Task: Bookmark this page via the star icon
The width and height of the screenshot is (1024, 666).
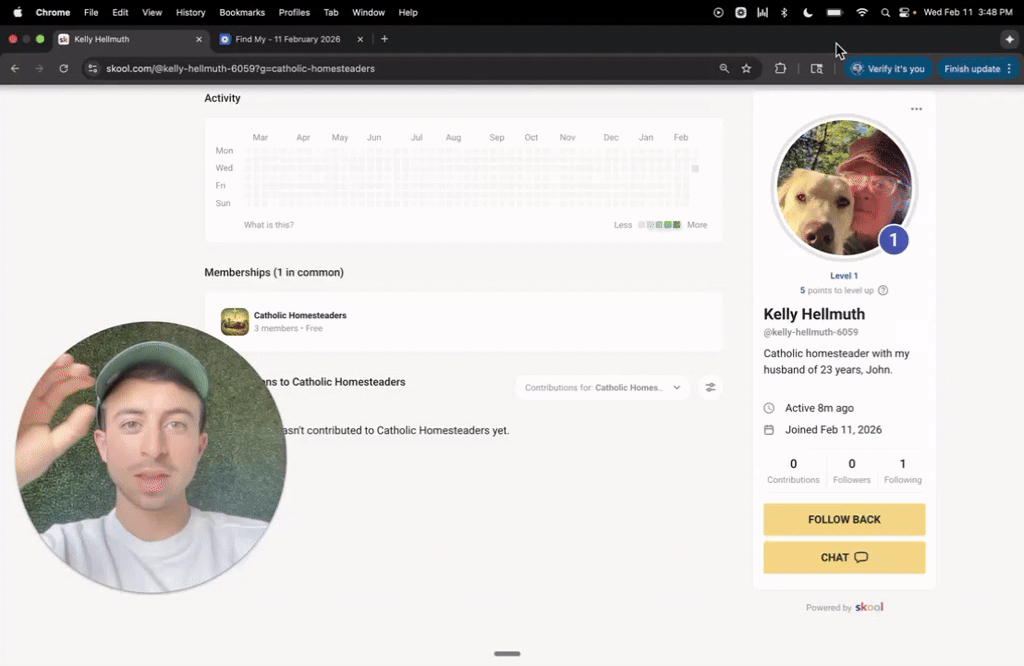Action: pos(746,68)
